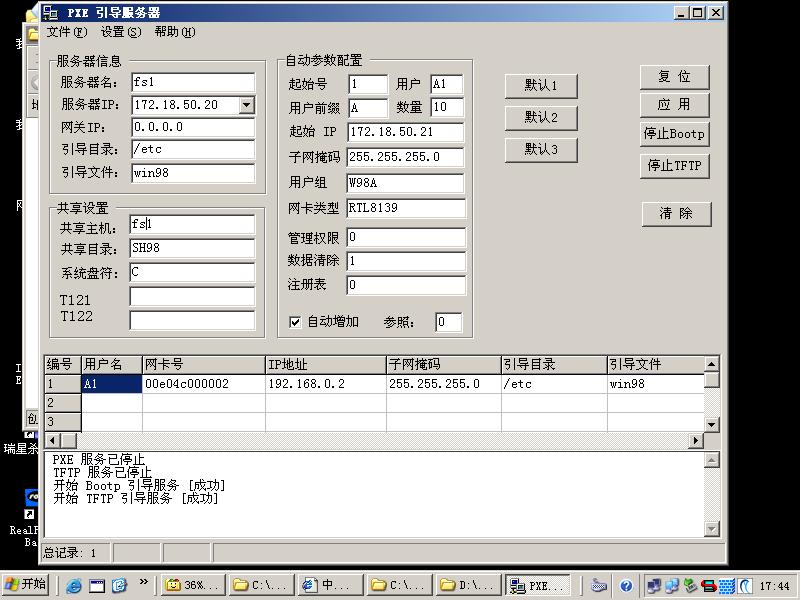Open the 设置 menu
Screen dimensions: 800x600
(121, 32)
